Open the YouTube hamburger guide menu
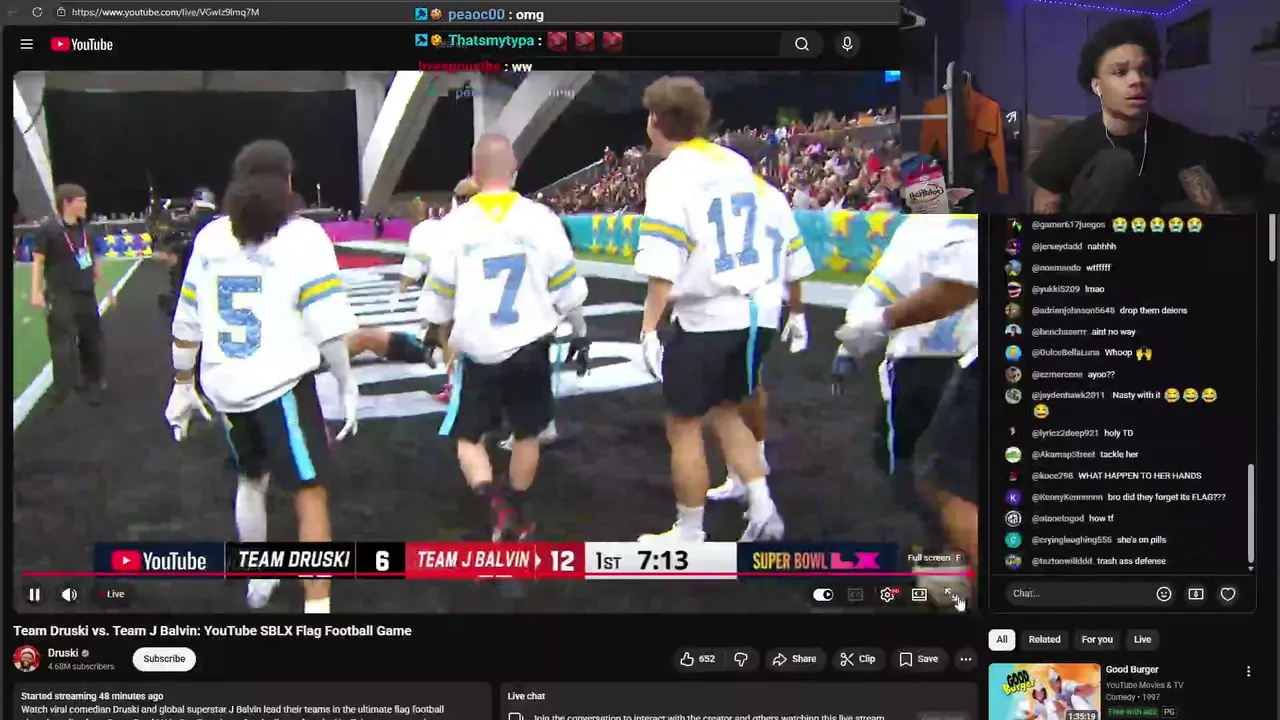The height and width of the screenshot is (720, 1280). pyautogui.click(x=27, y=44)
